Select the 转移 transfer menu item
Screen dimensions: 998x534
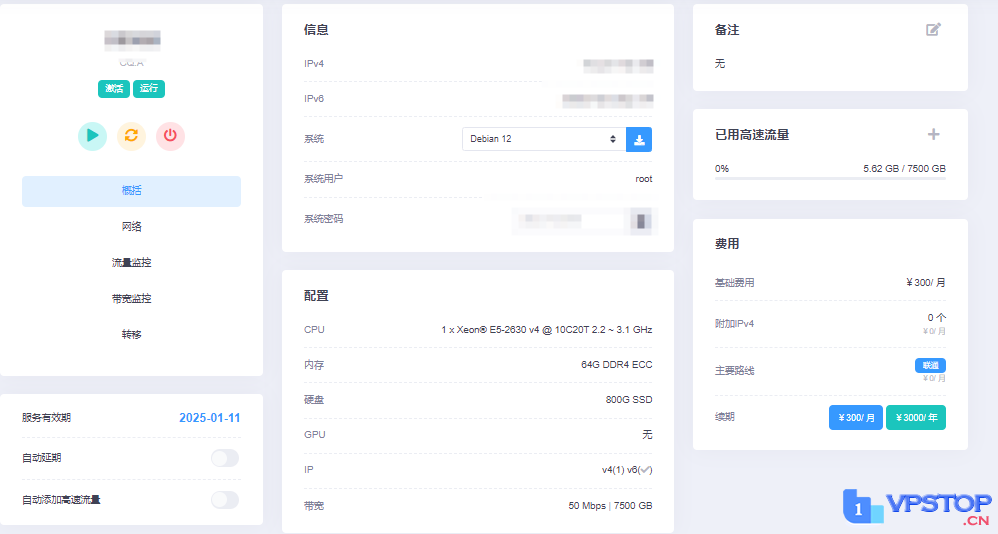click(131, 335)
